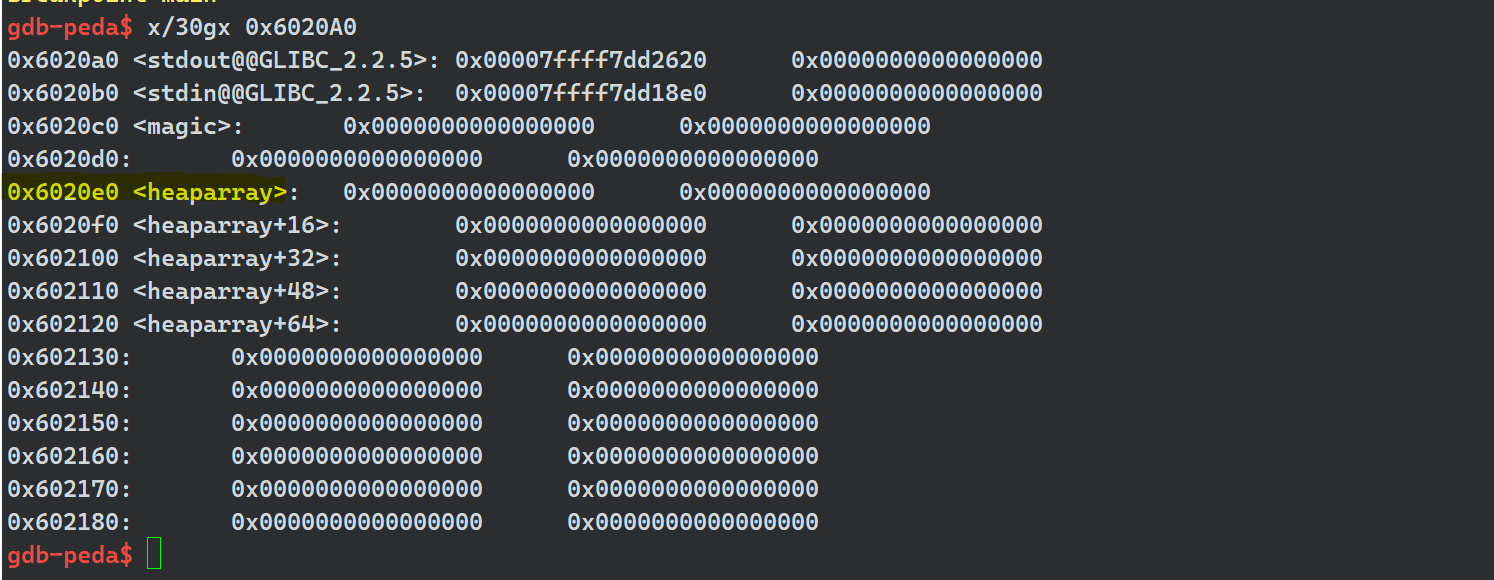
Task: Click the highlighted address 0x6020e0
Action: pyautogui.click(x=63, y=192)
